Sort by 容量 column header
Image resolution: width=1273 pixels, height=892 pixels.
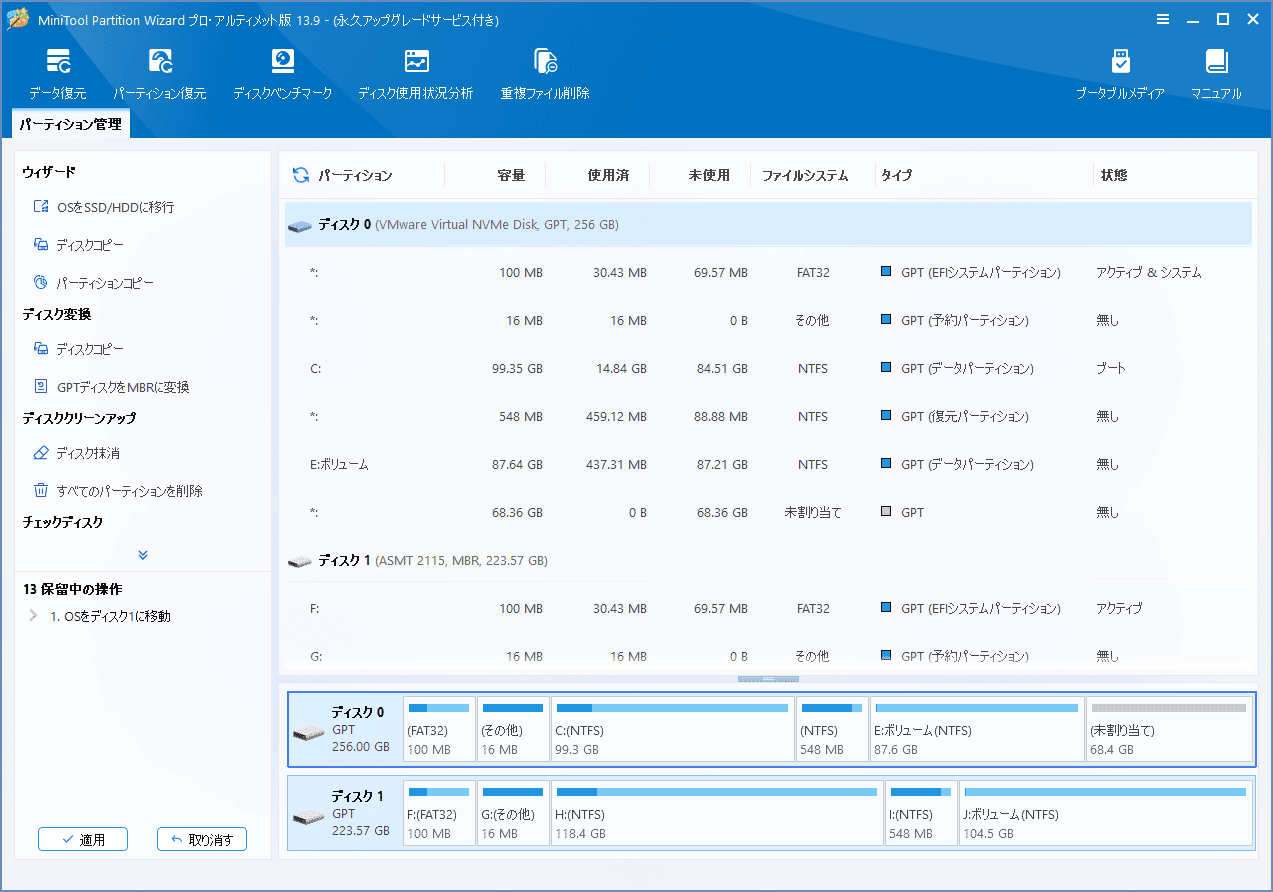511,175
